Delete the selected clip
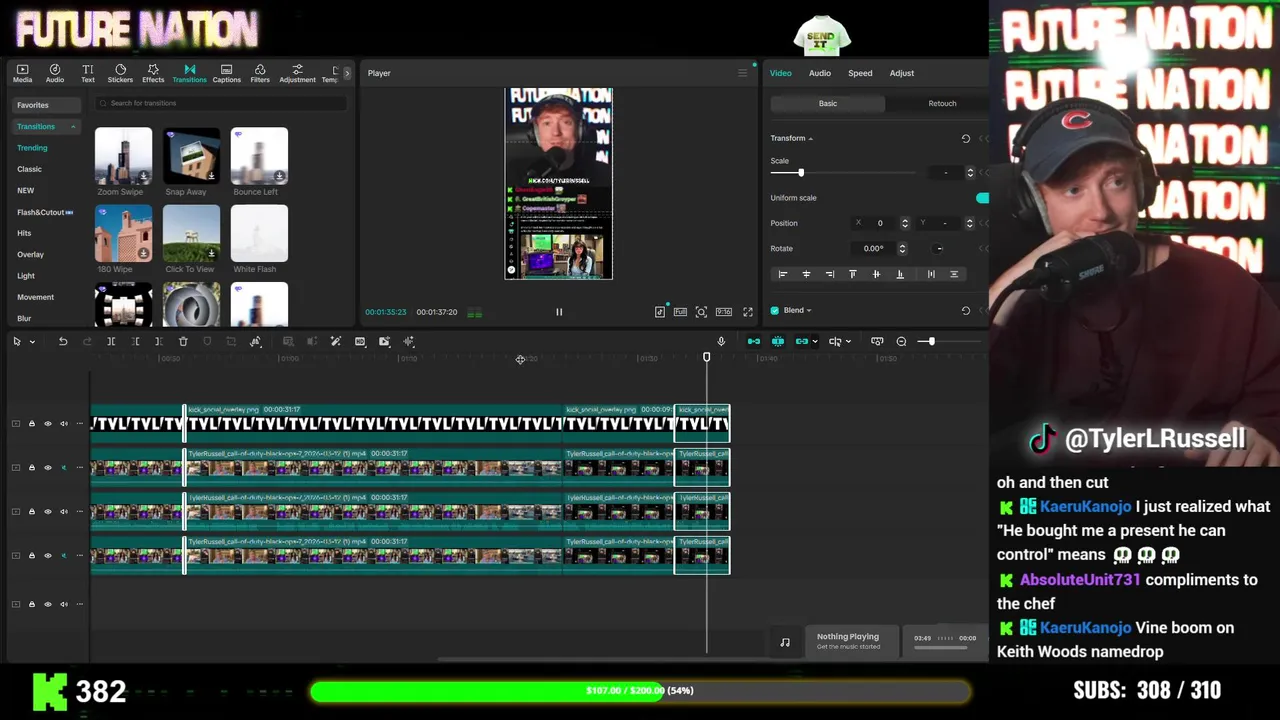 coord(183,342)
